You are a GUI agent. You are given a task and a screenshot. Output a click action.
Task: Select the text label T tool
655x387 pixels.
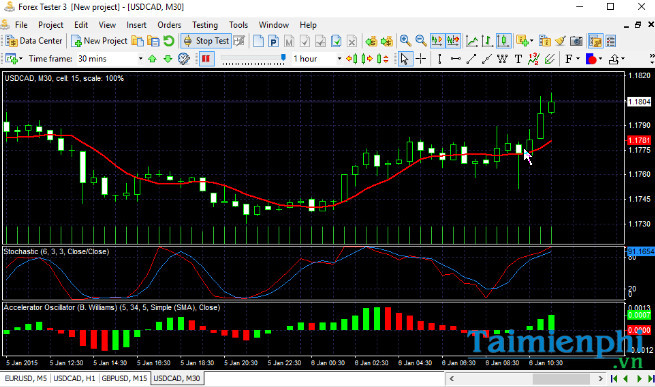click(x=518, y=59)
